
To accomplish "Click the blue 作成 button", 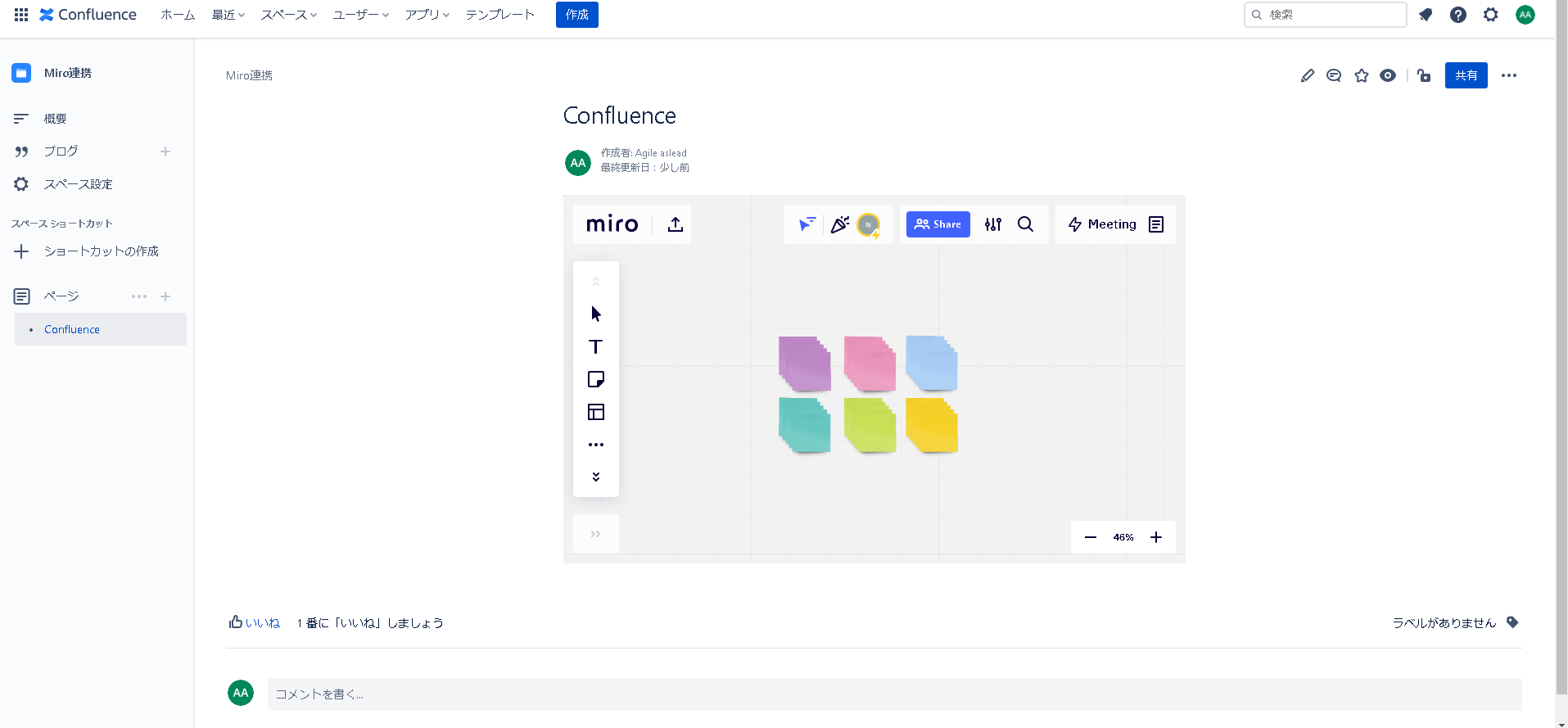I will pos(576,15).
